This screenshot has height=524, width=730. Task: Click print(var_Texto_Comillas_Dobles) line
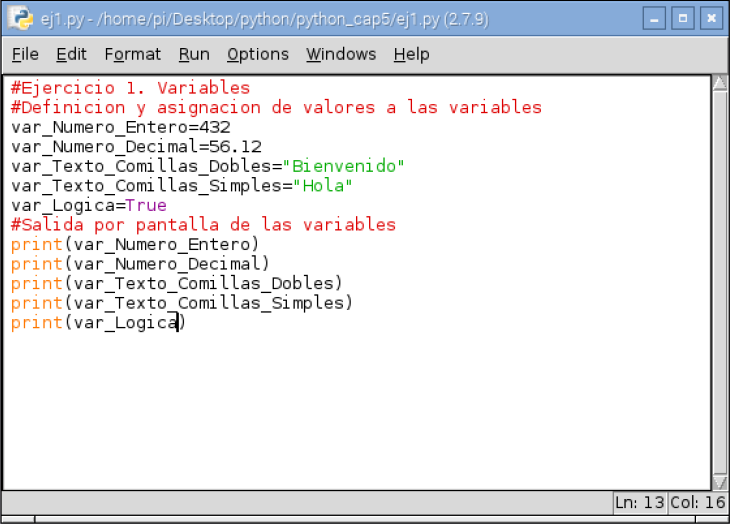pos(177,283)
